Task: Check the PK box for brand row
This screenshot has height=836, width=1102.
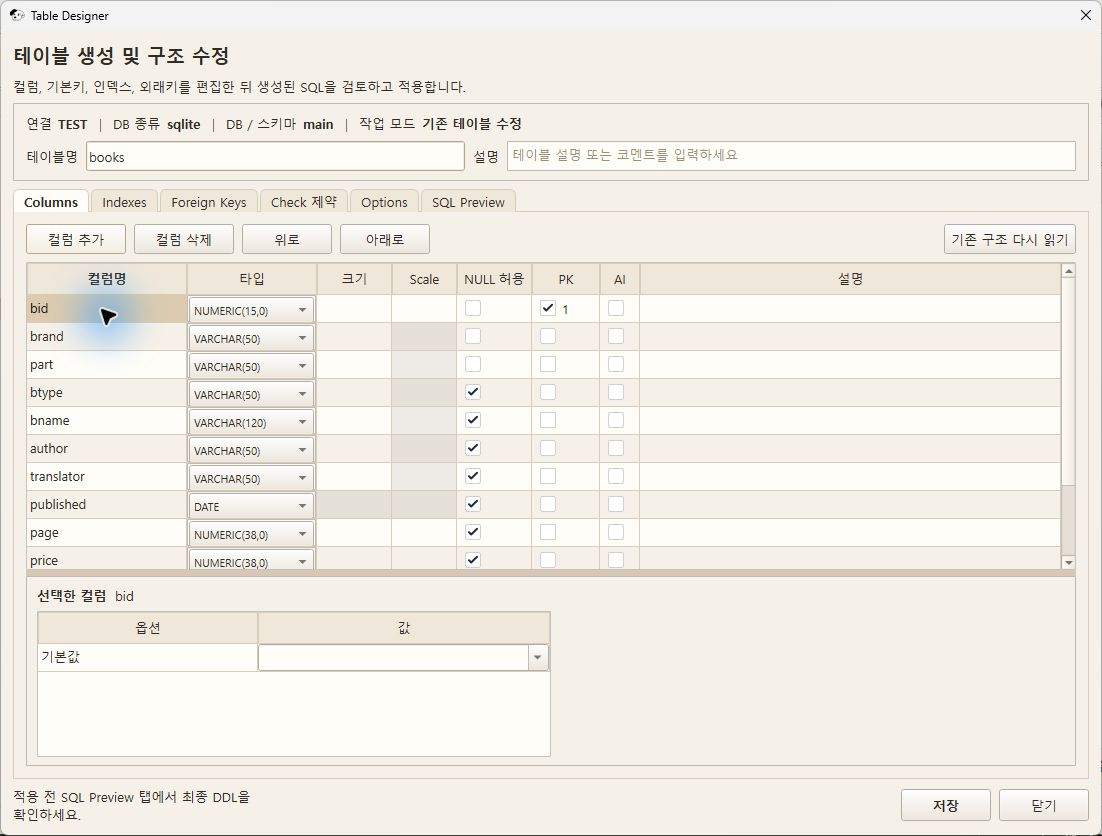Action: pos(547,337)
